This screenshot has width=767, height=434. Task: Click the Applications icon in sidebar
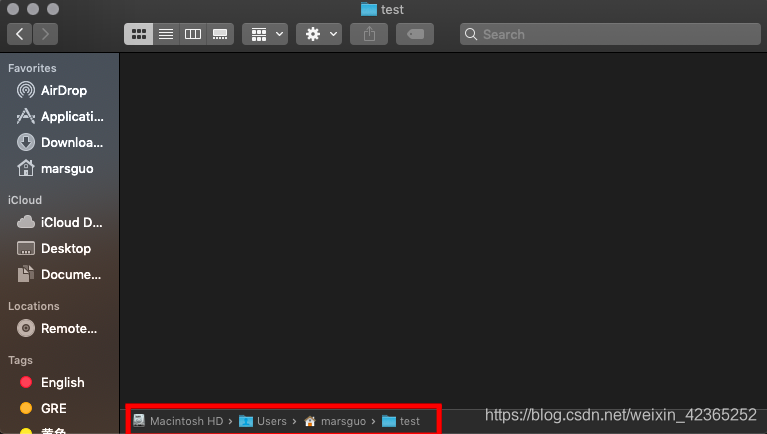pyautogui.click(x=26, y=116)
